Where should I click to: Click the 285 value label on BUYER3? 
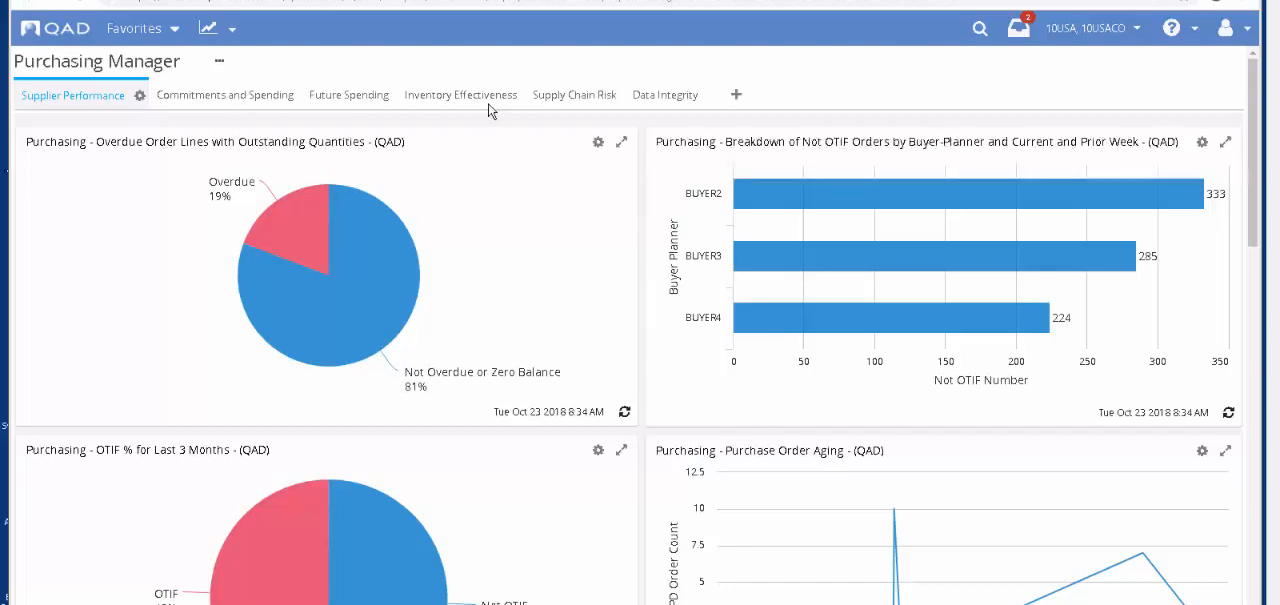1148,256
